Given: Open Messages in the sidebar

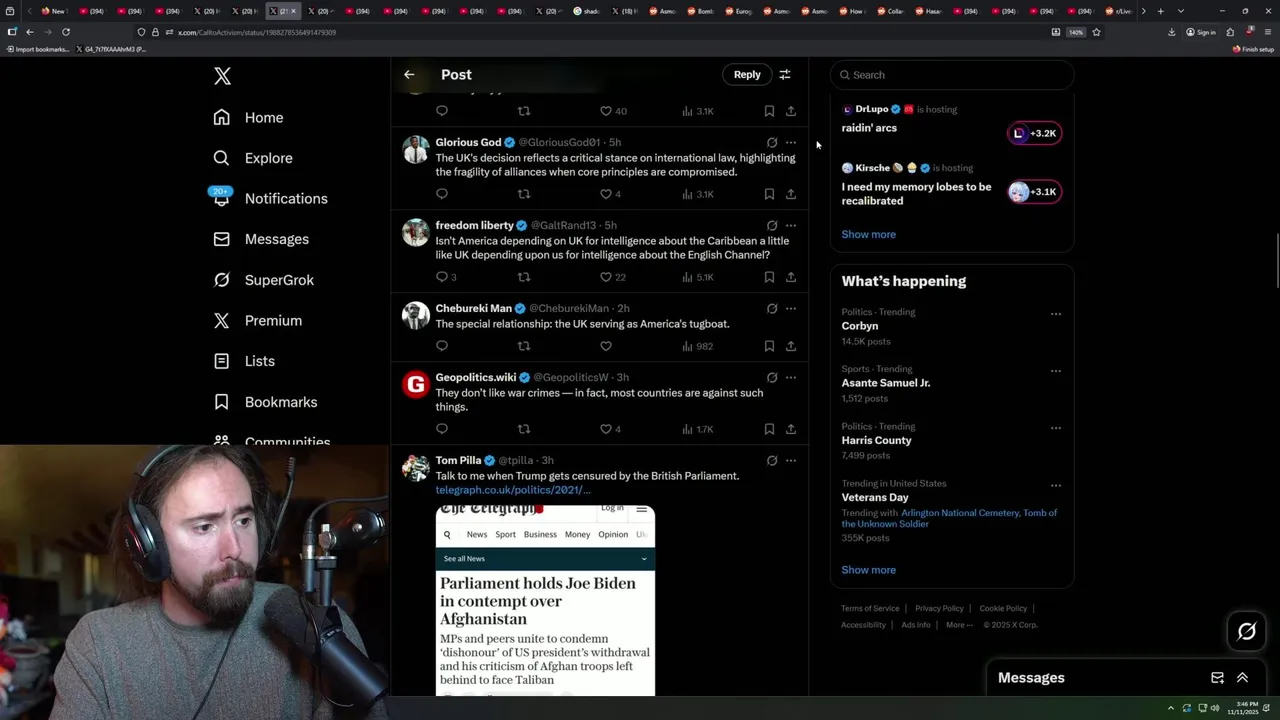Looking at the screenshot, I should tap(261, 239).
